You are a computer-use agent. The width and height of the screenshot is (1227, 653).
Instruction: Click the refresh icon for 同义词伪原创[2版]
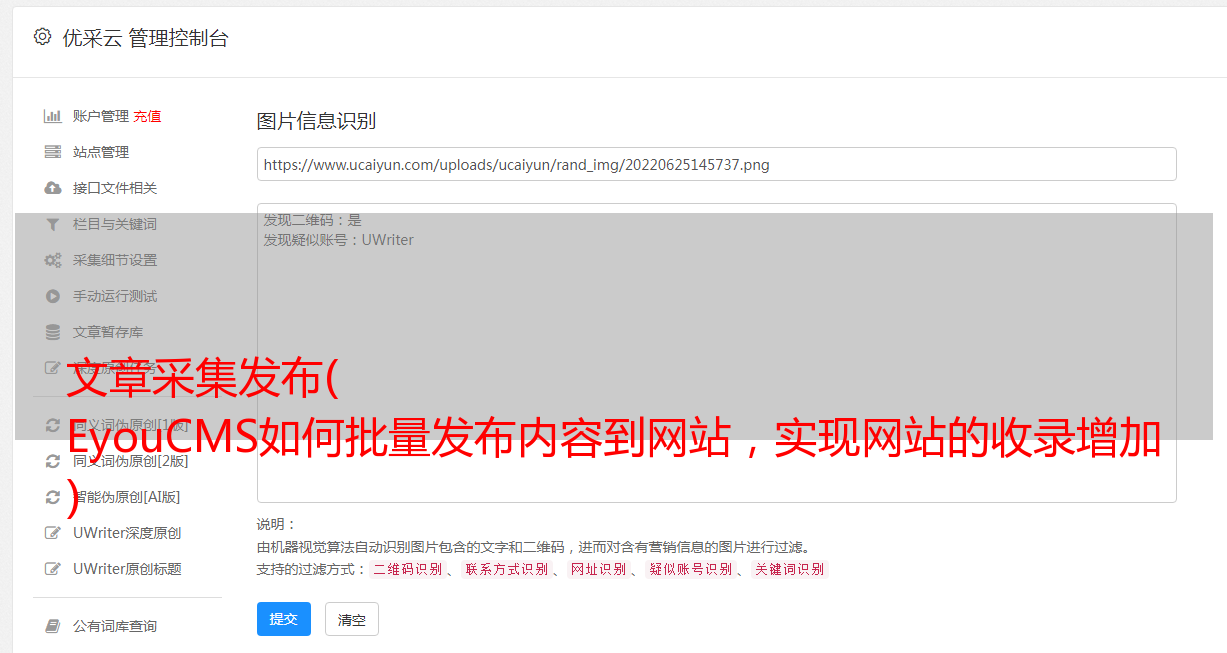(53, 461)
